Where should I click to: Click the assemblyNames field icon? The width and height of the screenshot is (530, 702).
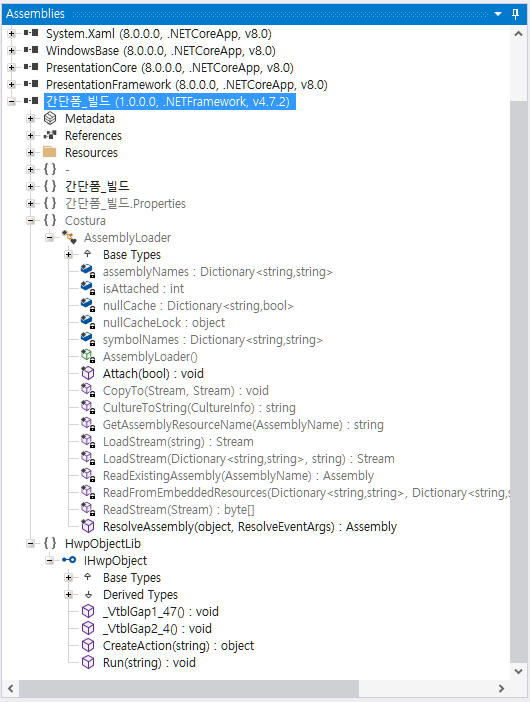(x=88, y=271)
